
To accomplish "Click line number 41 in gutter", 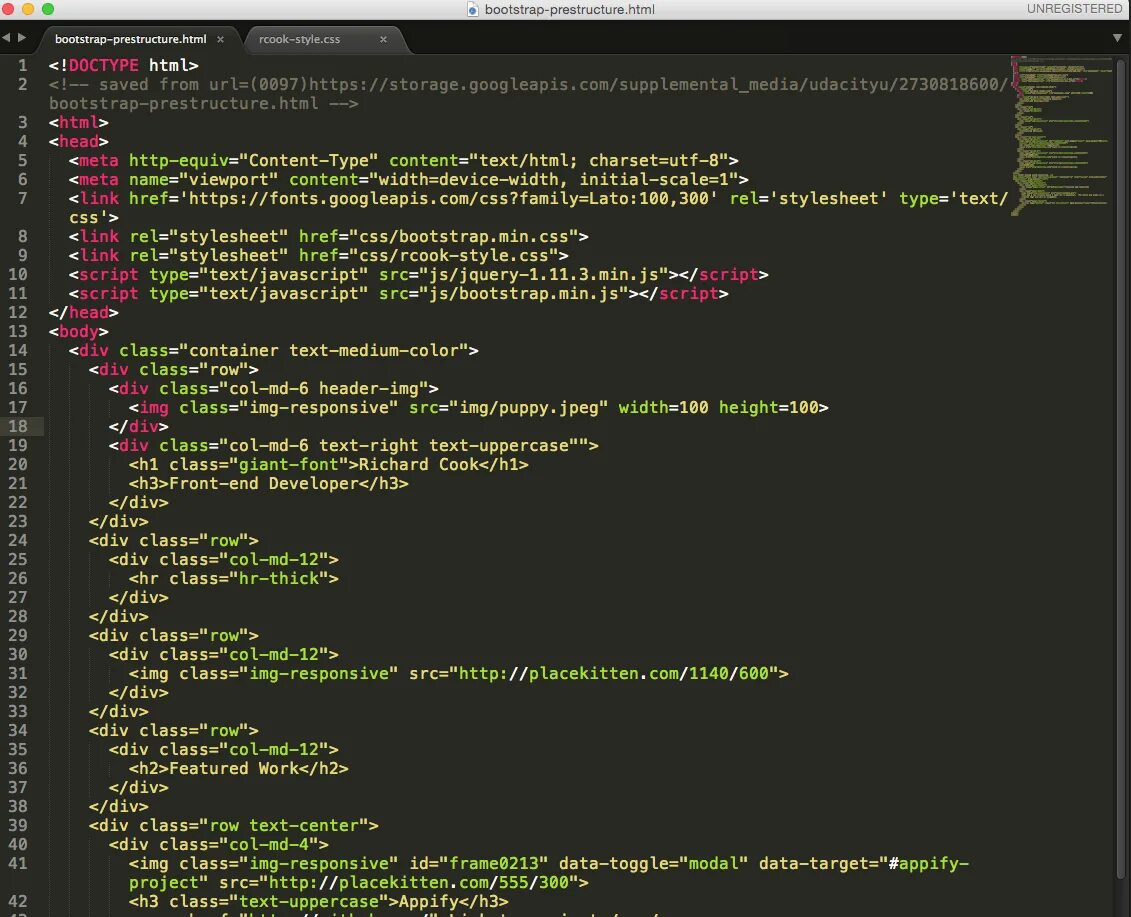I will (x=18, y=864).
